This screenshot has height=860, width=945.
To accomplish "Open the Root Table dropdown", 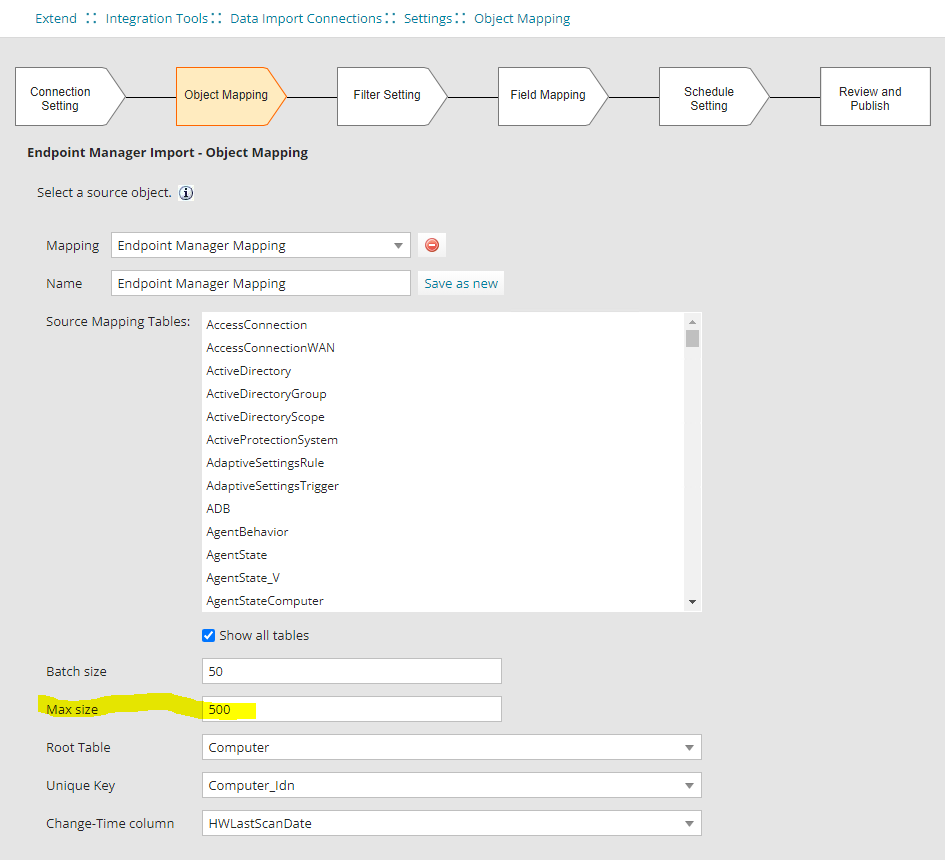I will (689, 747).
